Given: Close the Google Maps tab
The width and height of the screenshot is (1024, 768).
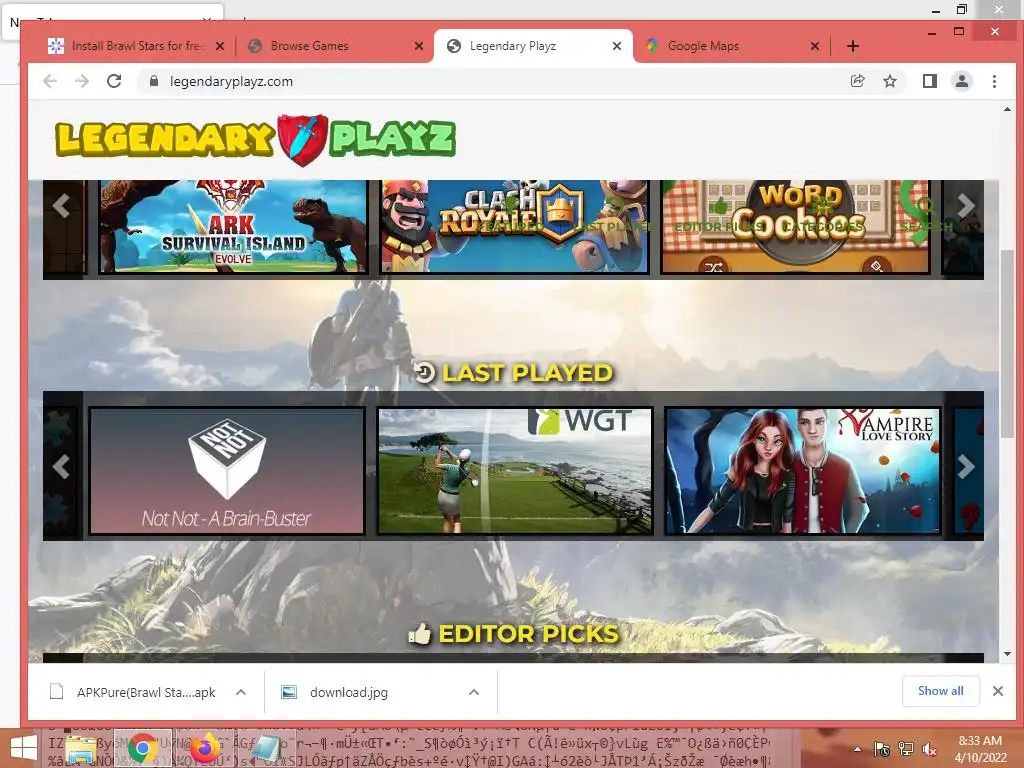Looking at the screenshot, I should coord(814,46).
